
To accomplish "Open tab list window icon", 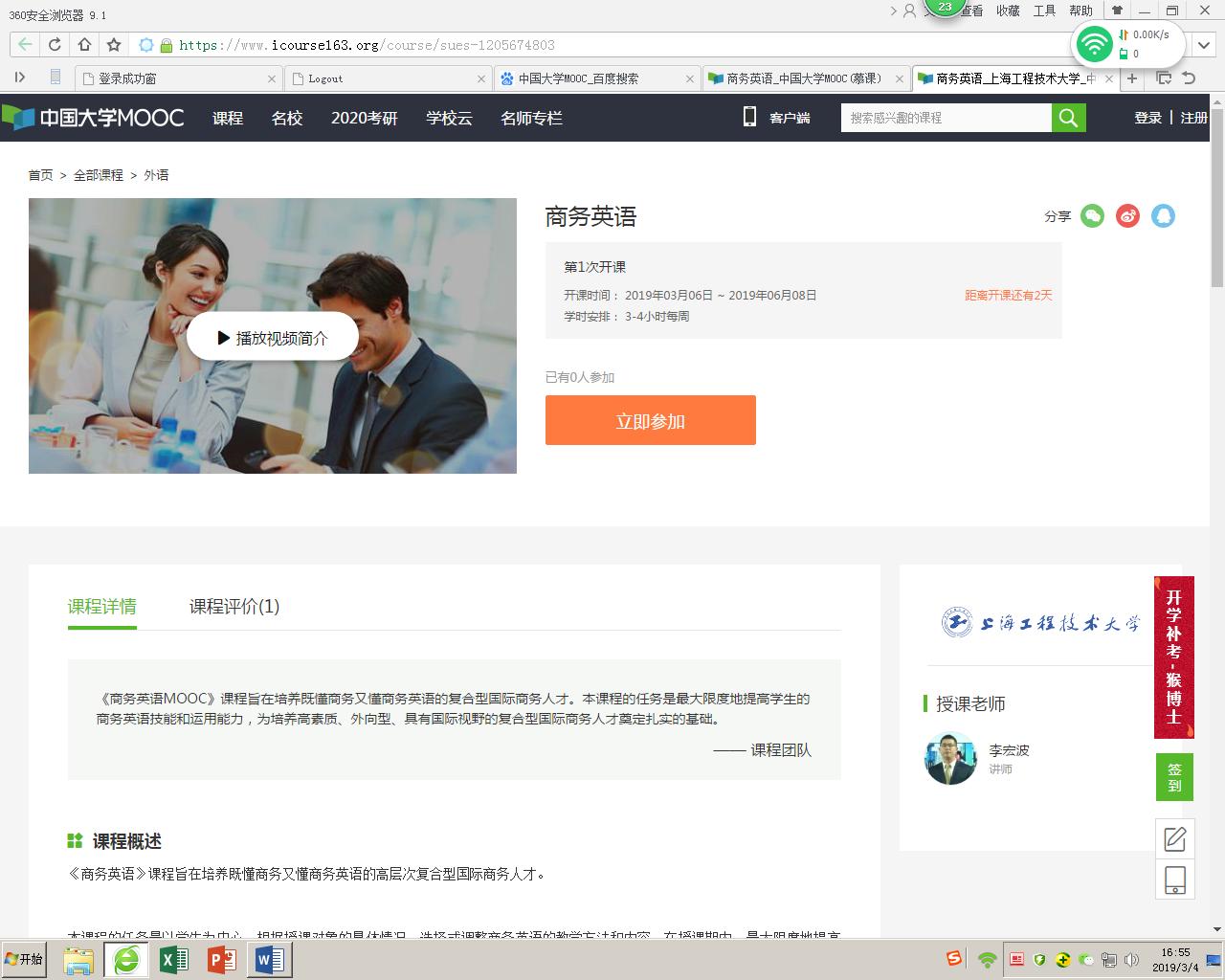I will point(1164,78).
